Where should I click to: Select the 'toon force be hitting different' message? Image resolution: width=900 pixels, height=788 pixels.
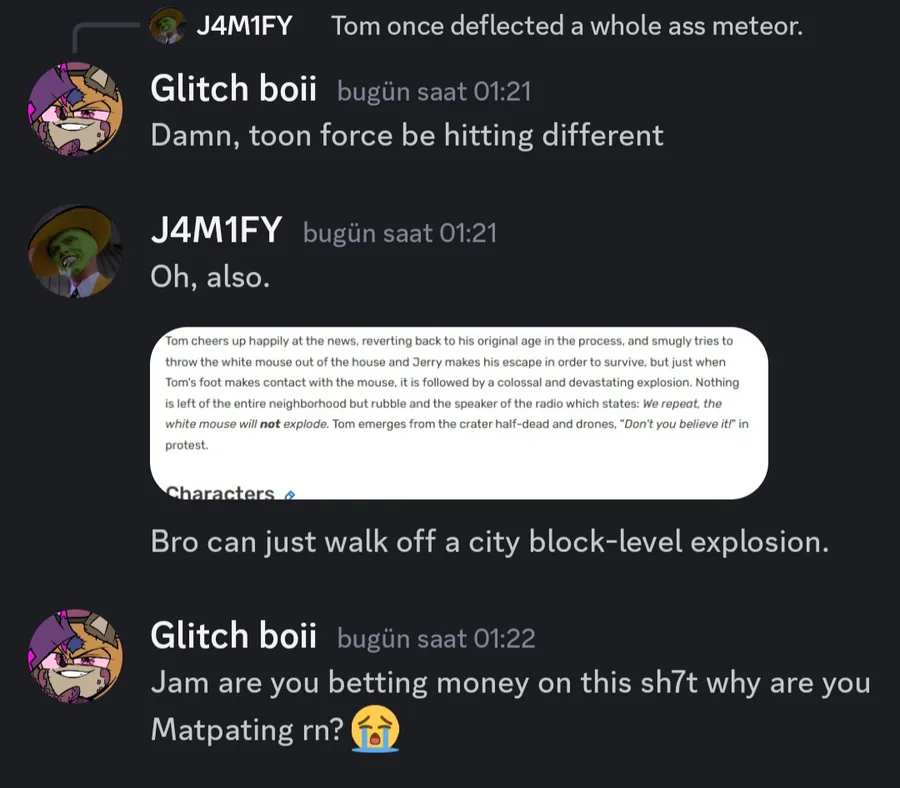[407, 136]
